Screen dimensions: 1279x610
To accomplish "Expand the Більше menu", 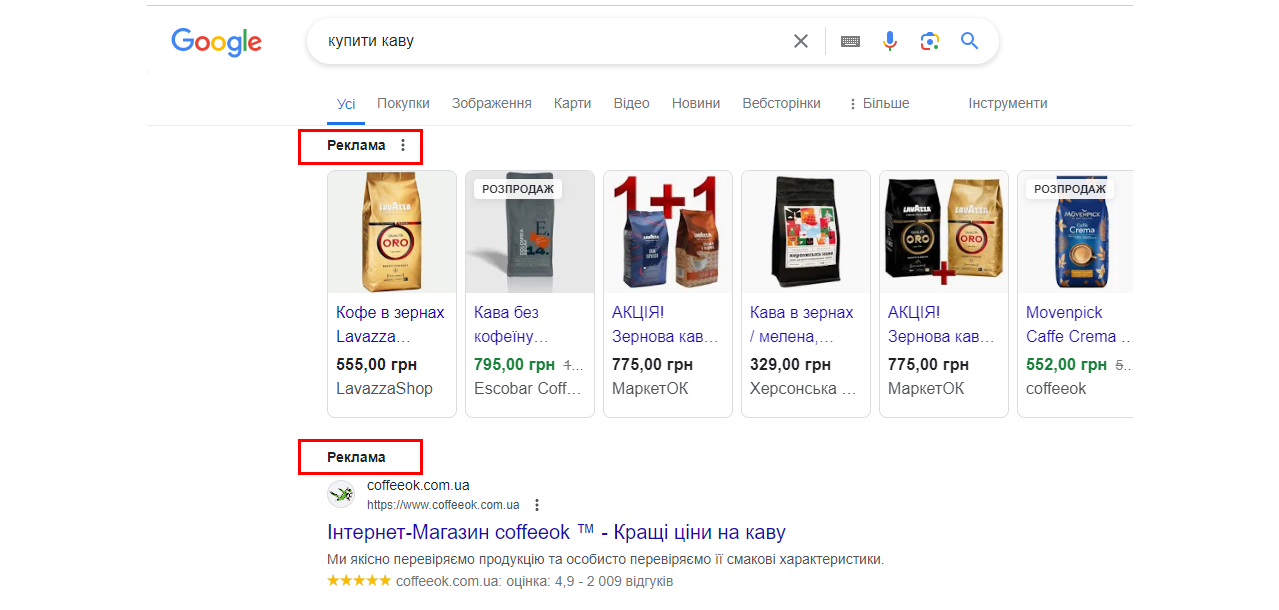I will click(878, 103).
